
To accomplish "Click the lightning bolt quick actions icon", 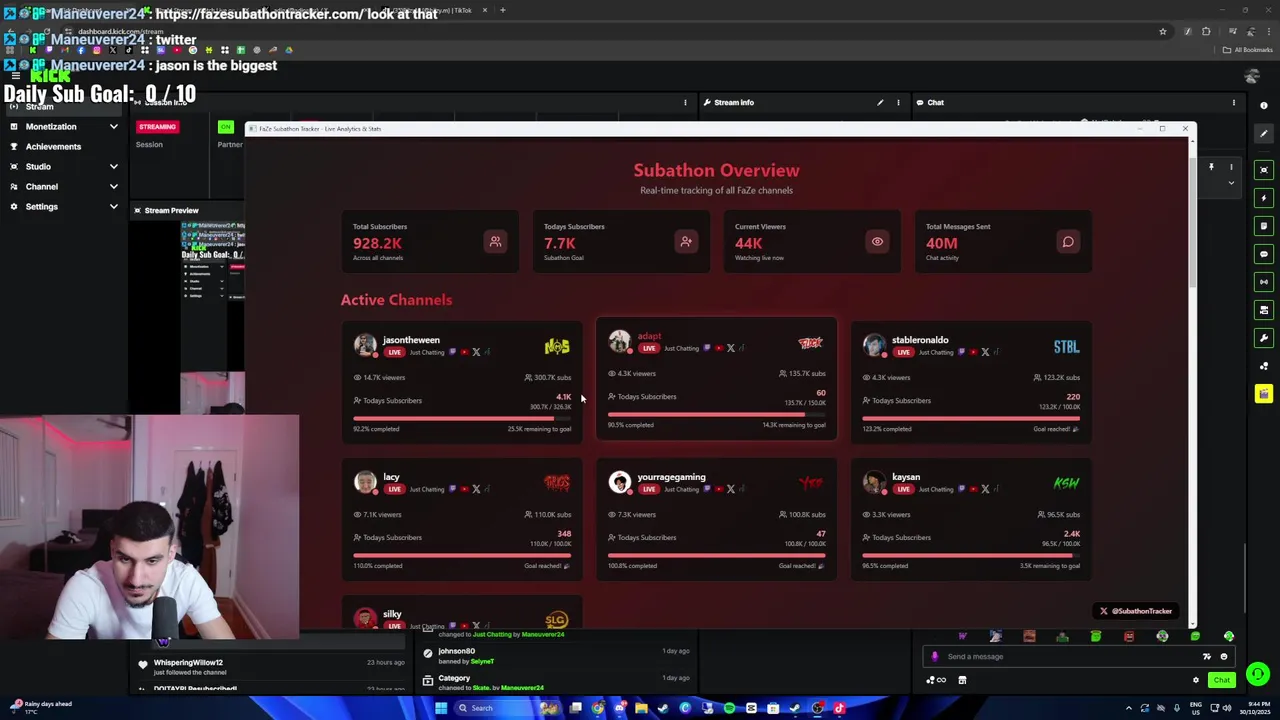I will pyautogui.click(x=1264, y=198).
